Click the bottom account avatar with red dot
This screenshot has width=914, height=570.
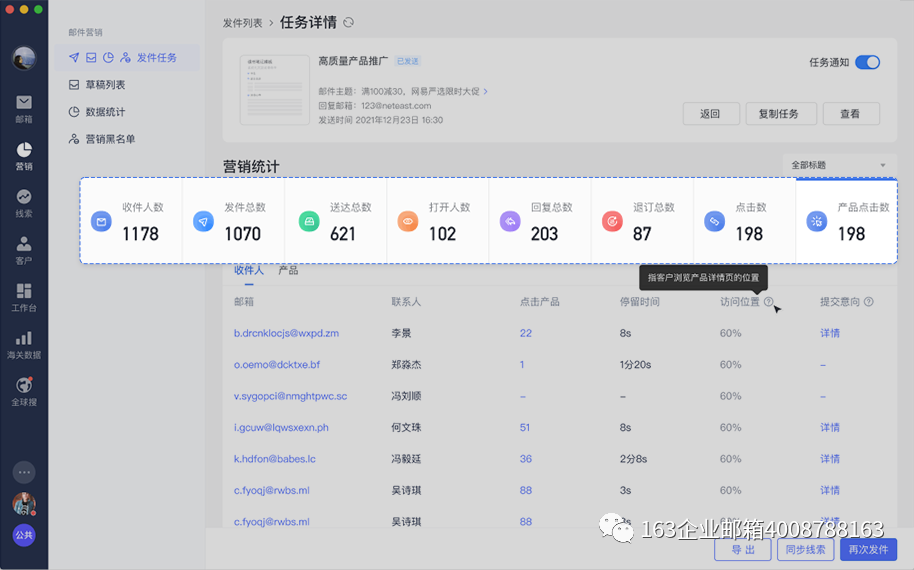tap(24, 504)
